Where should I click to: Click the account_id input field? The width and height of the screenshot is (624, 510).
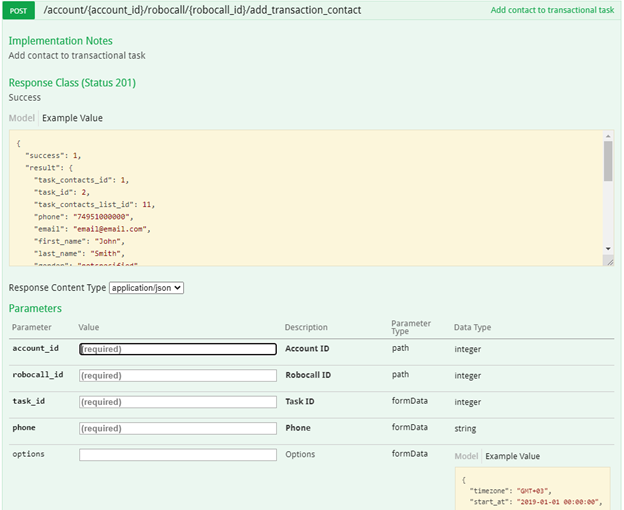[178, 349]
